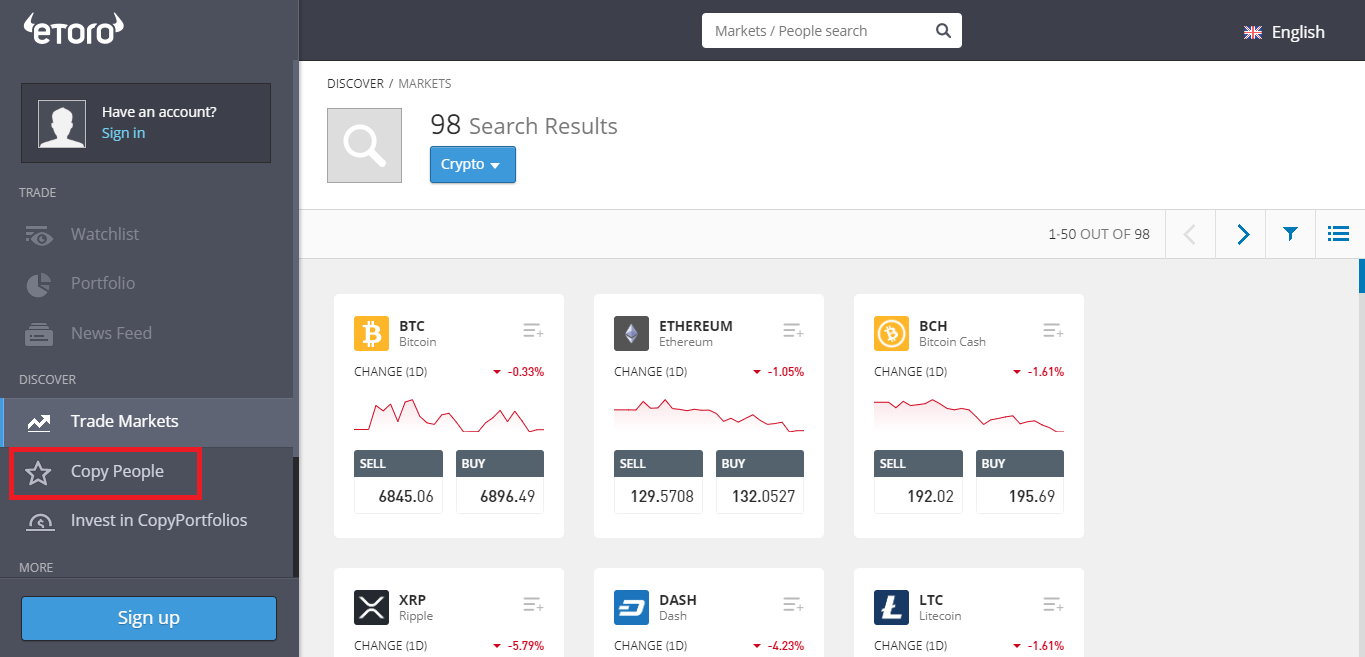Click the Ripple name text

pyautogui.click(x=416, y=616)
